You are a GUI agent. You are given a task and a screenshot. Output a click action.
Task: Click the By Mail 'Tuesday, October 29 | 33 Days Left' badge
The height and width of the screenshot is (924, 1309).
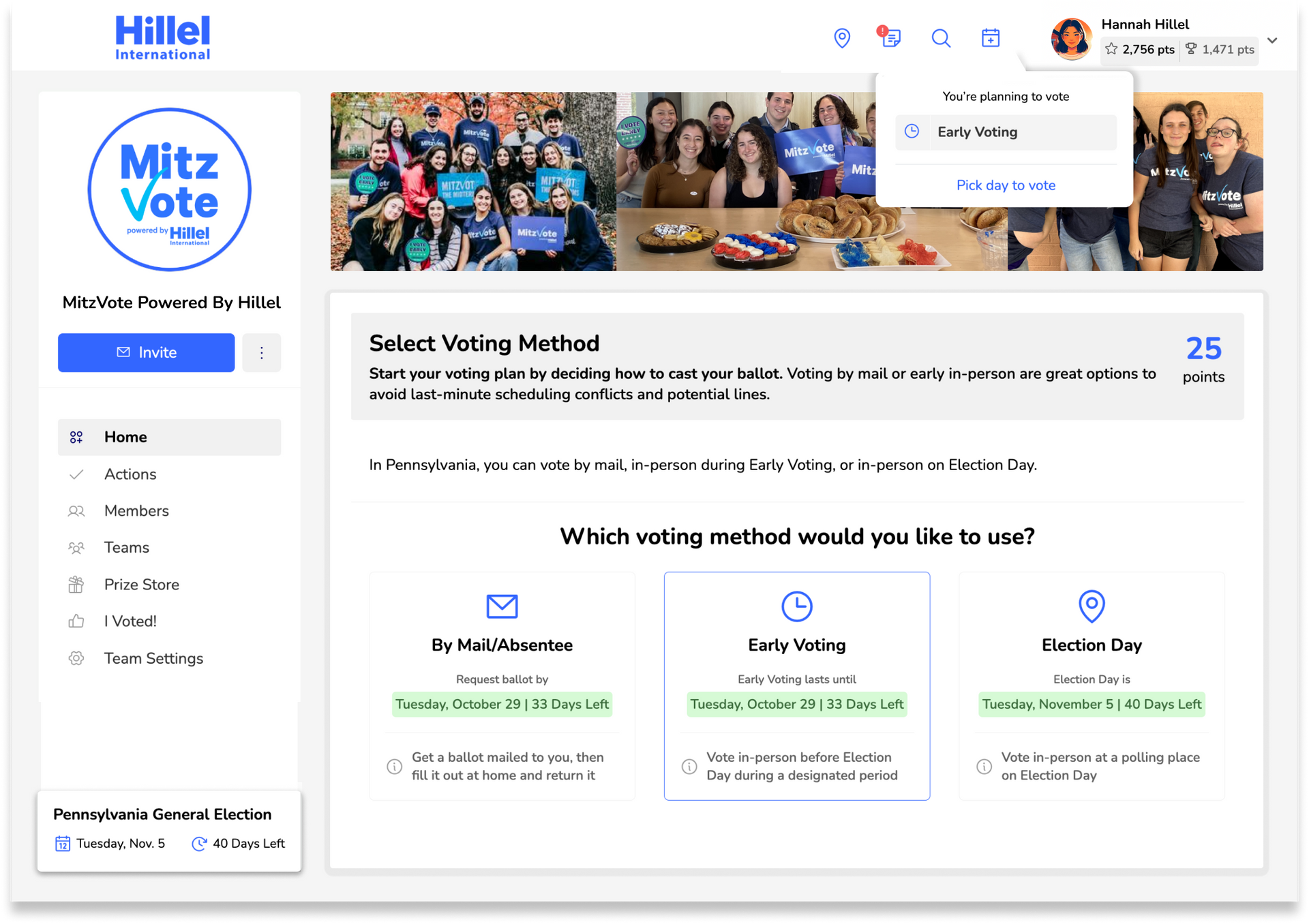(502, 704)
